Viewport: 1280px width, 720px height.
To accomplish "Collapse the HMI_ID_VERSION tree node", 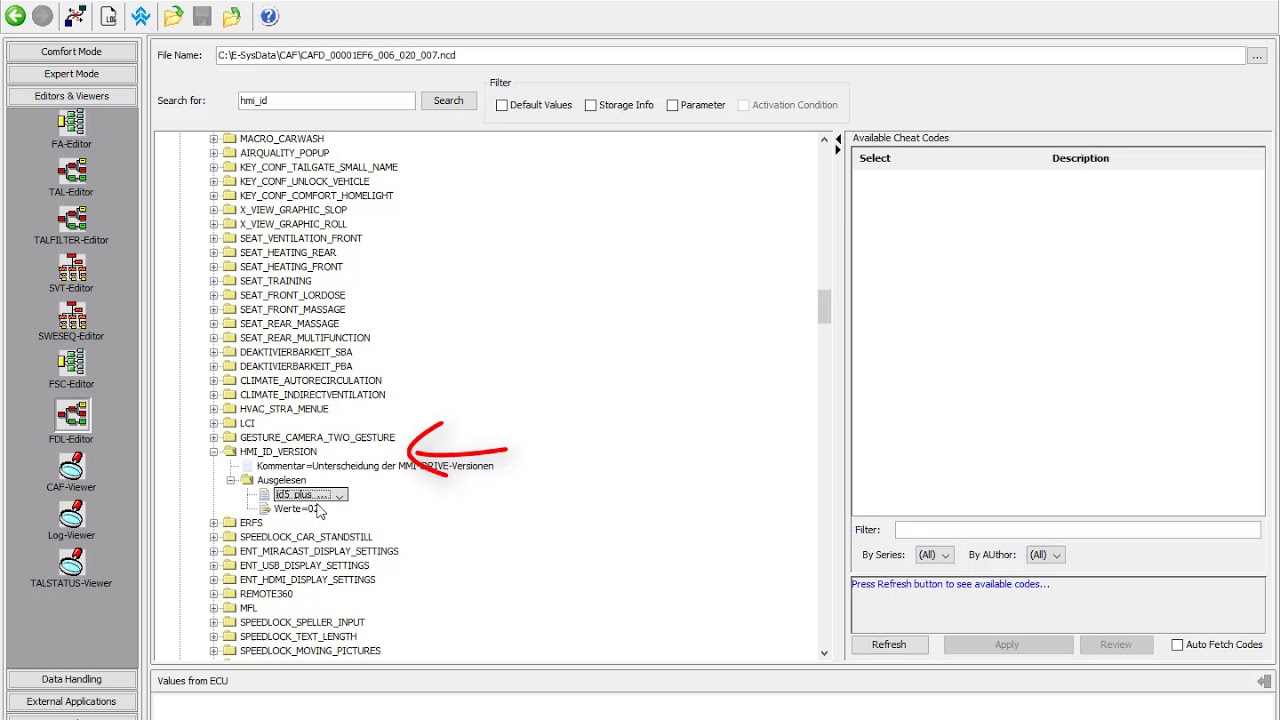I will pos(214,452).
